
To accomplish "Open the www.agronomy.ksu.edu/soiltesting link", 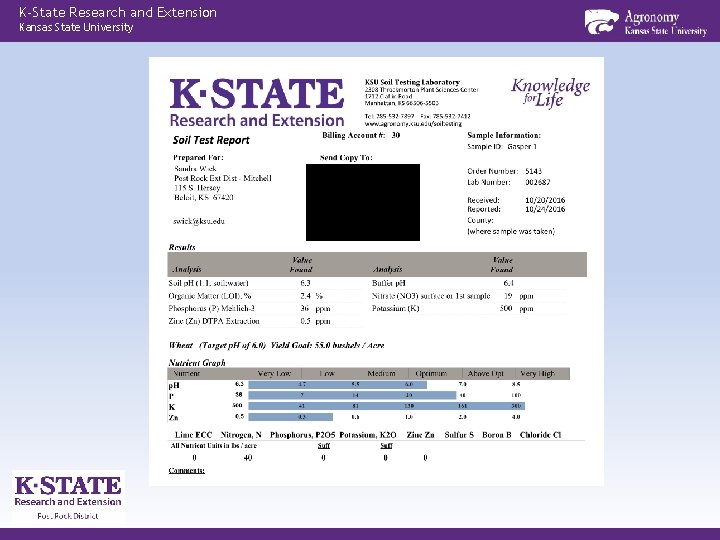I will point(413,124).
